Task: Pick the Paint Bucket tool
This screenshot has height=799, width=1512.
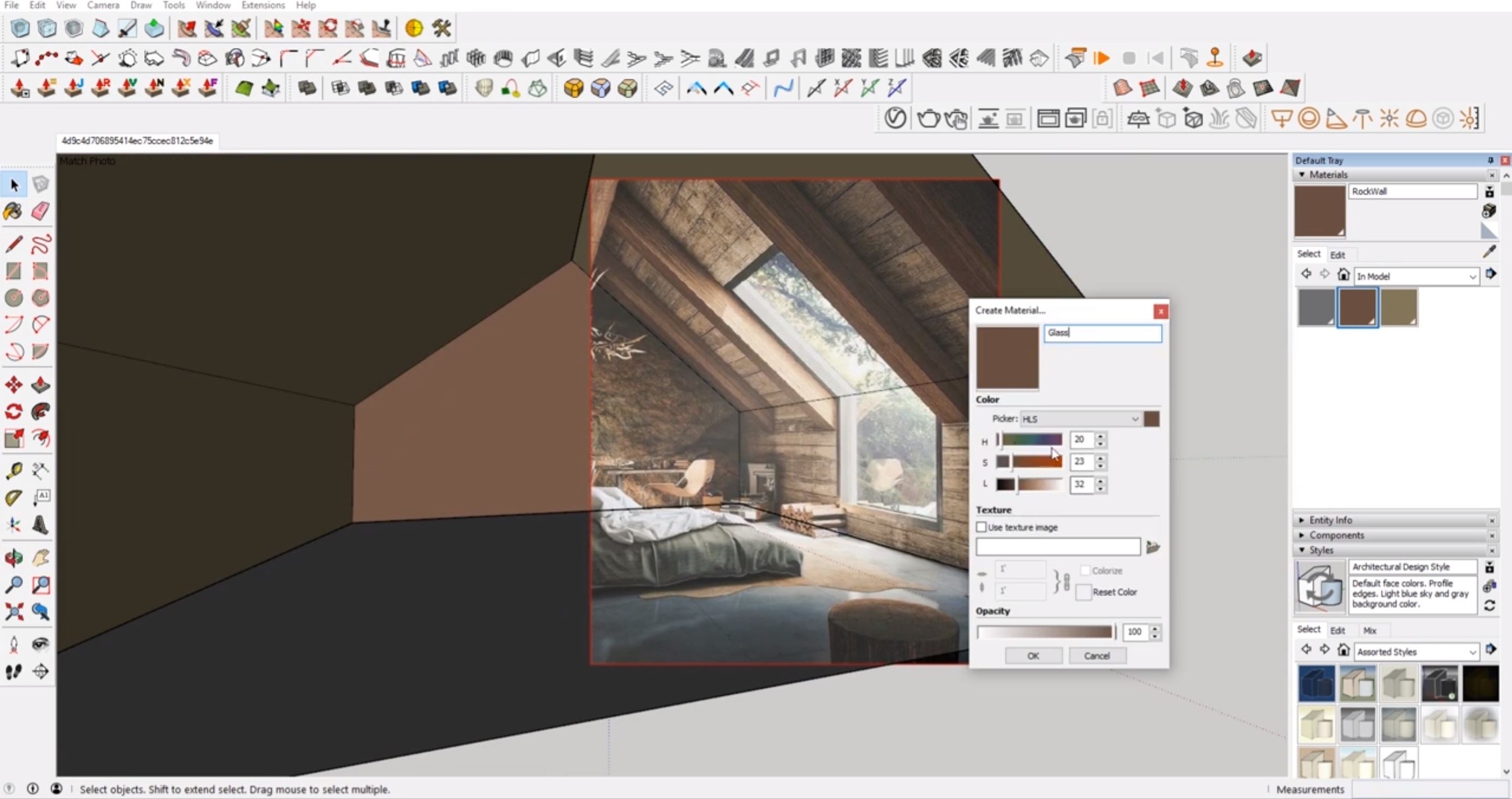Action: (14, 211)
